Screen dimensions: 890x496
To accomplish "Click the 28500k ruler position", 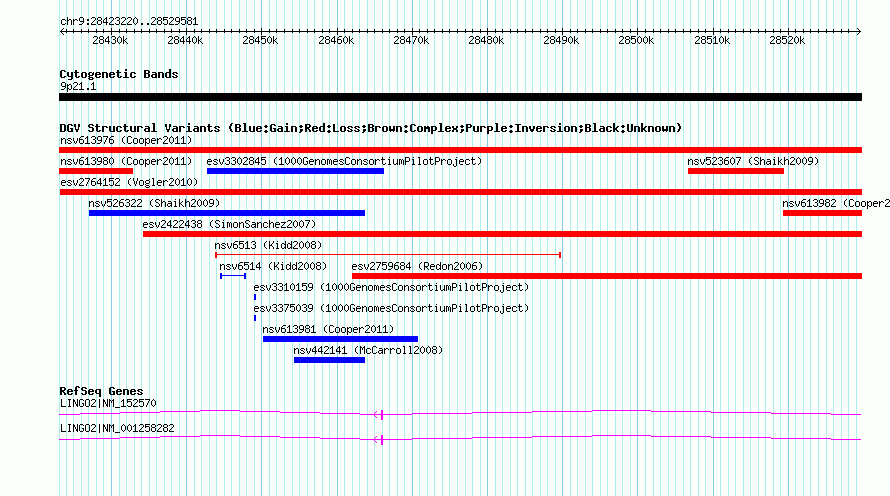I will (x=636, y=40).
